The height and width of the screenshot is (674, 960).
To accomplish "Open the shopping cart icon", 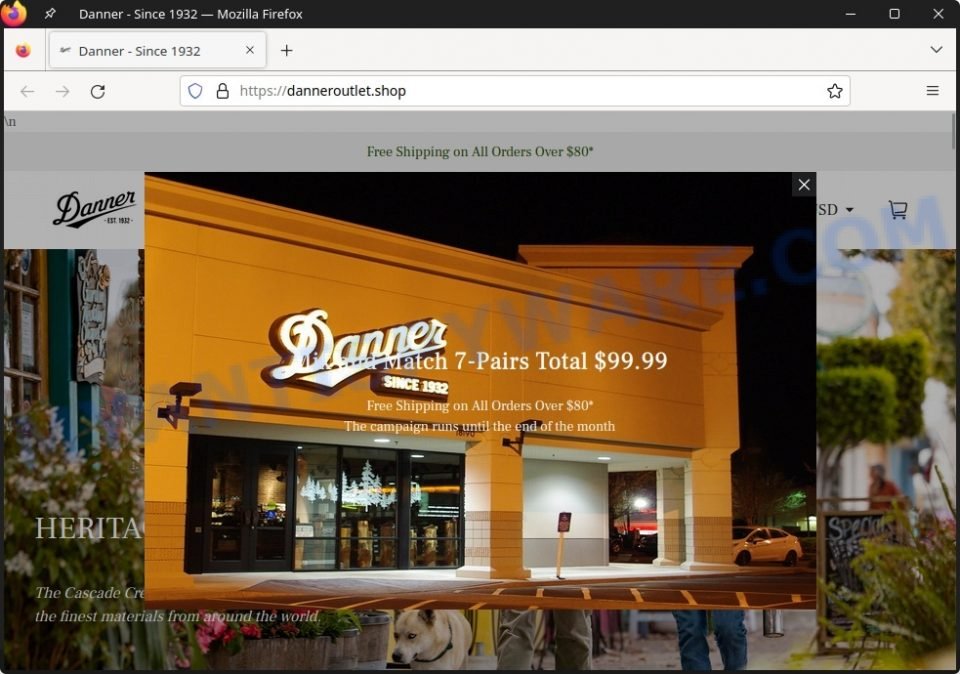I will (x=898, y=210).
